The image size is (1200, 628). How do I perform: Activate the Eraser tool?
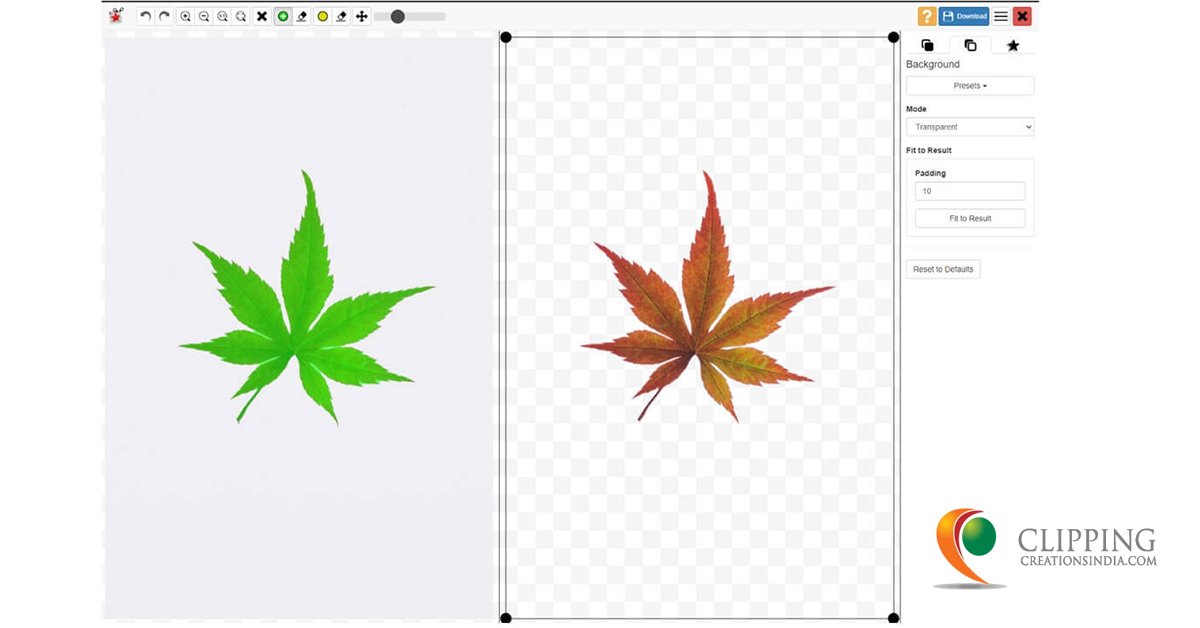click(302, 16)
